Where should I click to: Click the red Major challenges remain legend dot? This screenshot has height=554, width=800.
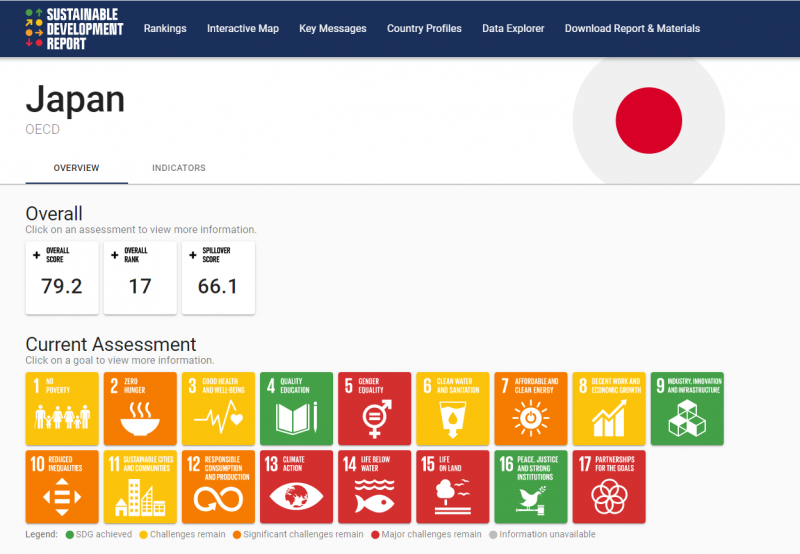coord(375,535)
